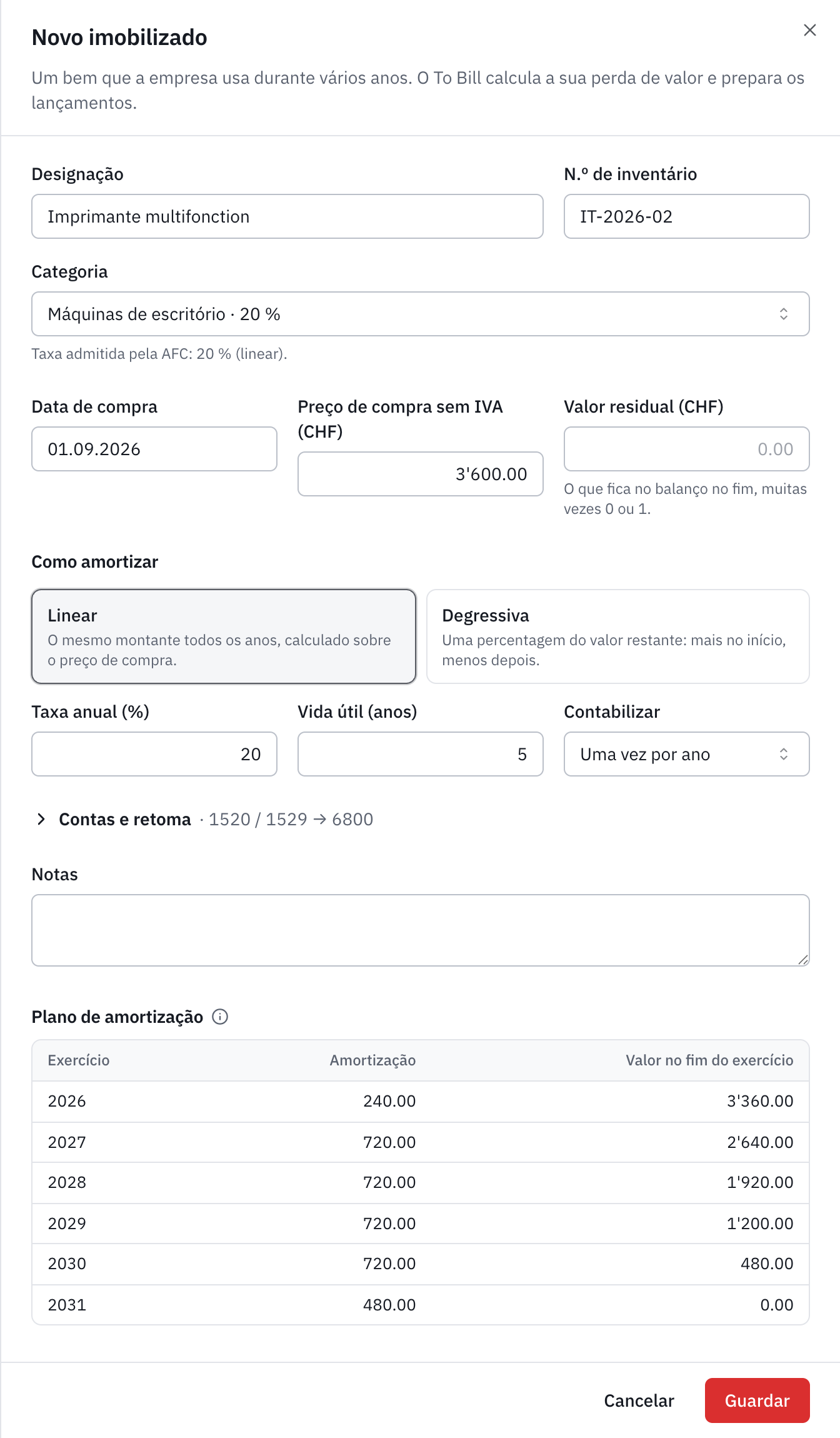840x1438 pixels.
Task: Click inside the Notas text area
Action: [420, 930]
